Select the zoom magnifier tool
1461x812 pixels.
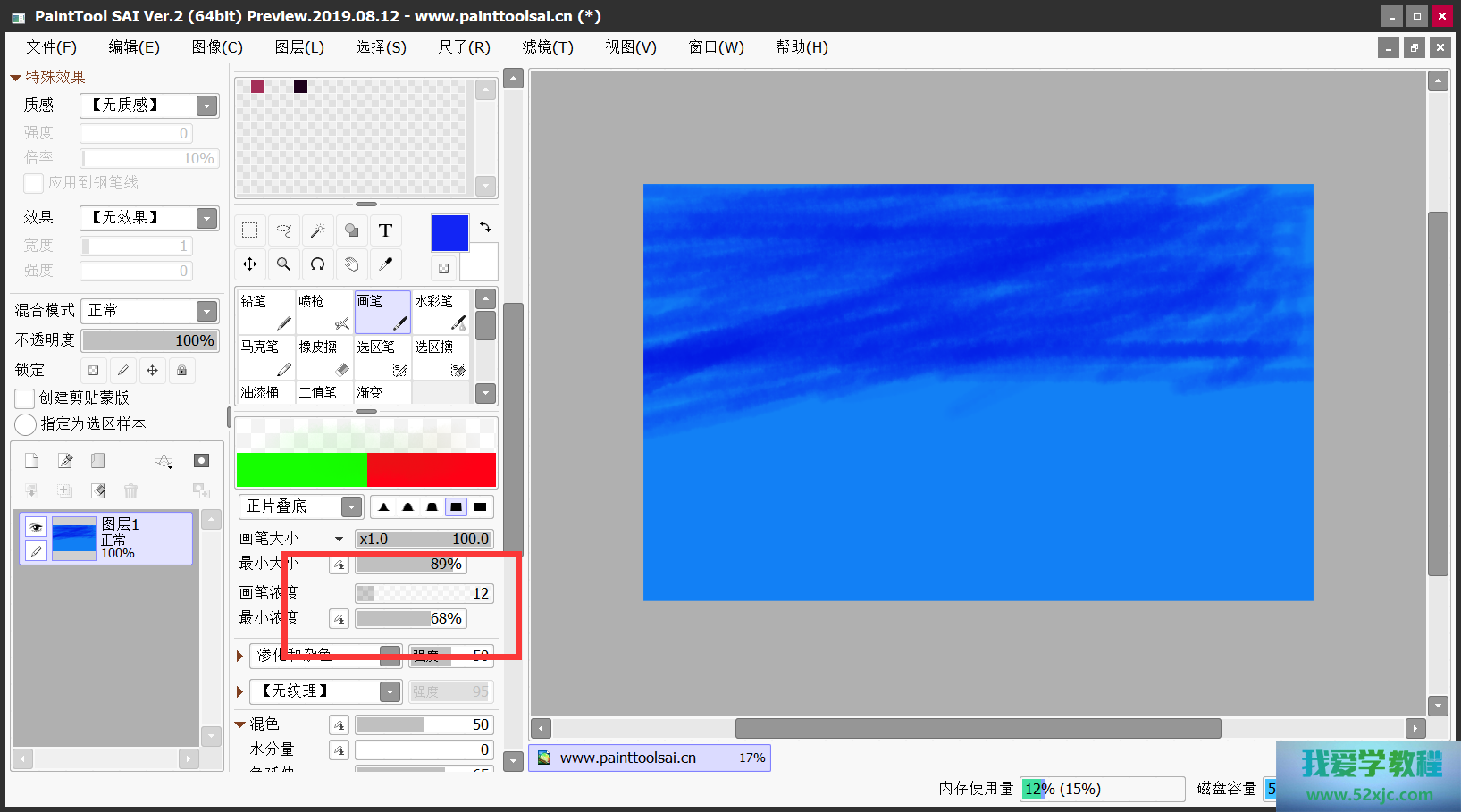click(284, 264)
